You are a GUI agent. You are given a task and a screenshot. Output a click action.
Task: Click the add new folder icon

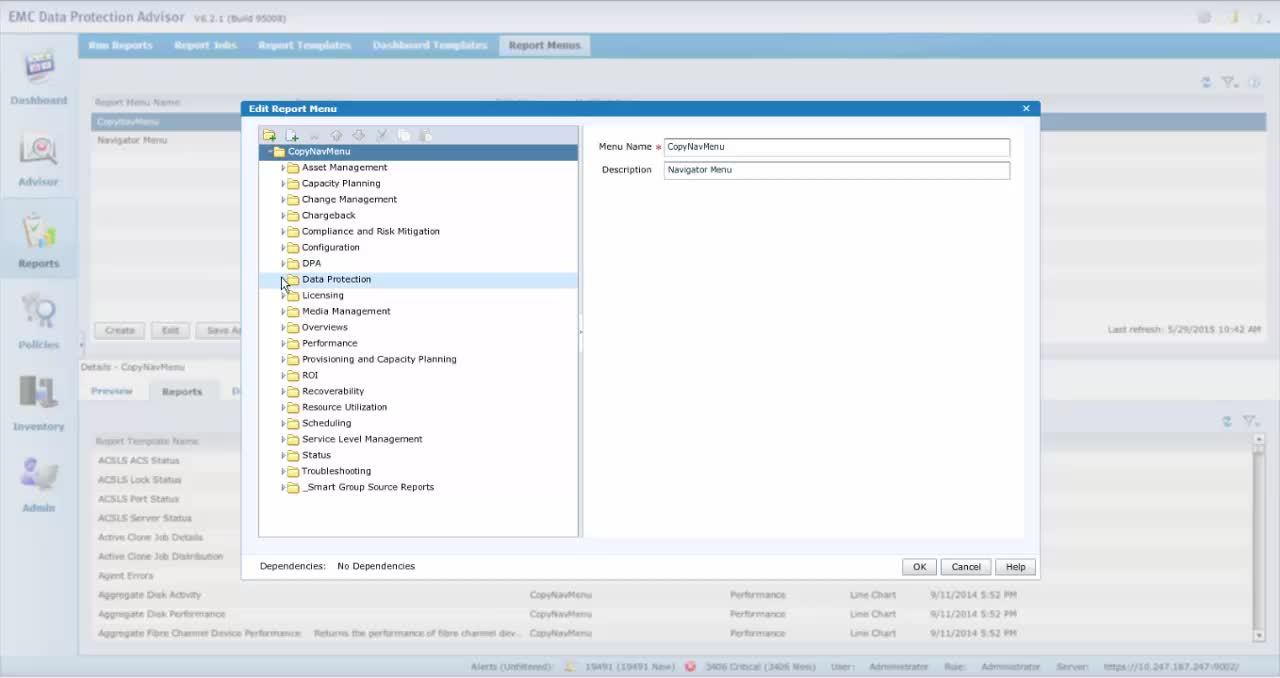point(269,135)
